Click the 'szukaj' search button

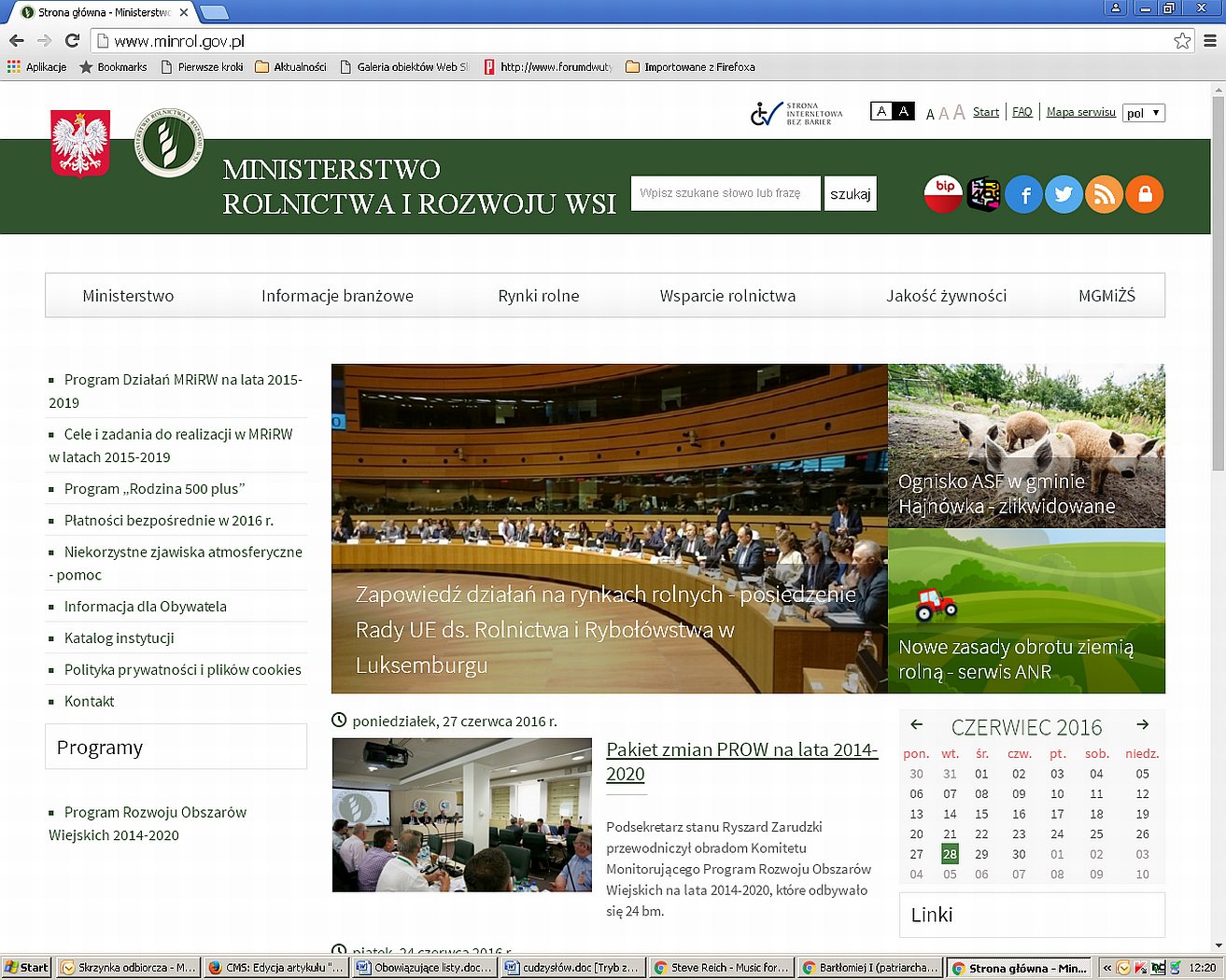click(x=850, y=194)
